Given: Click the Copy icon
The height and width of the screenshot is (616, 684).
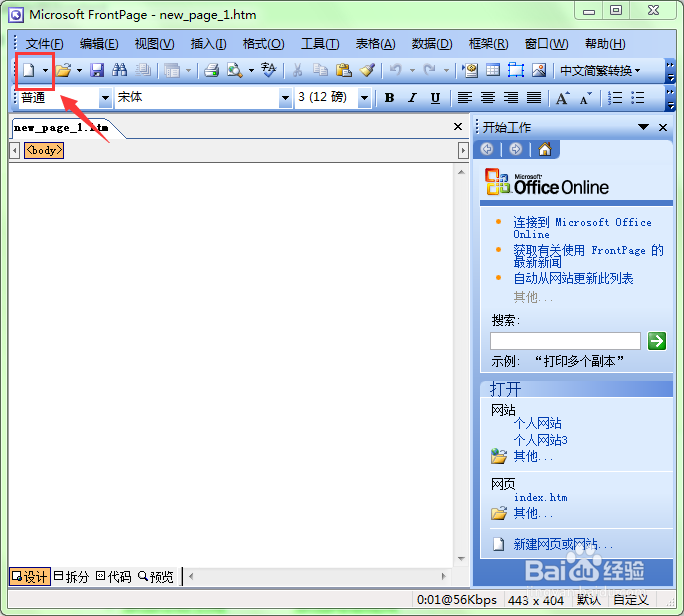Looking at the screenshot, I should pos(321,70).
